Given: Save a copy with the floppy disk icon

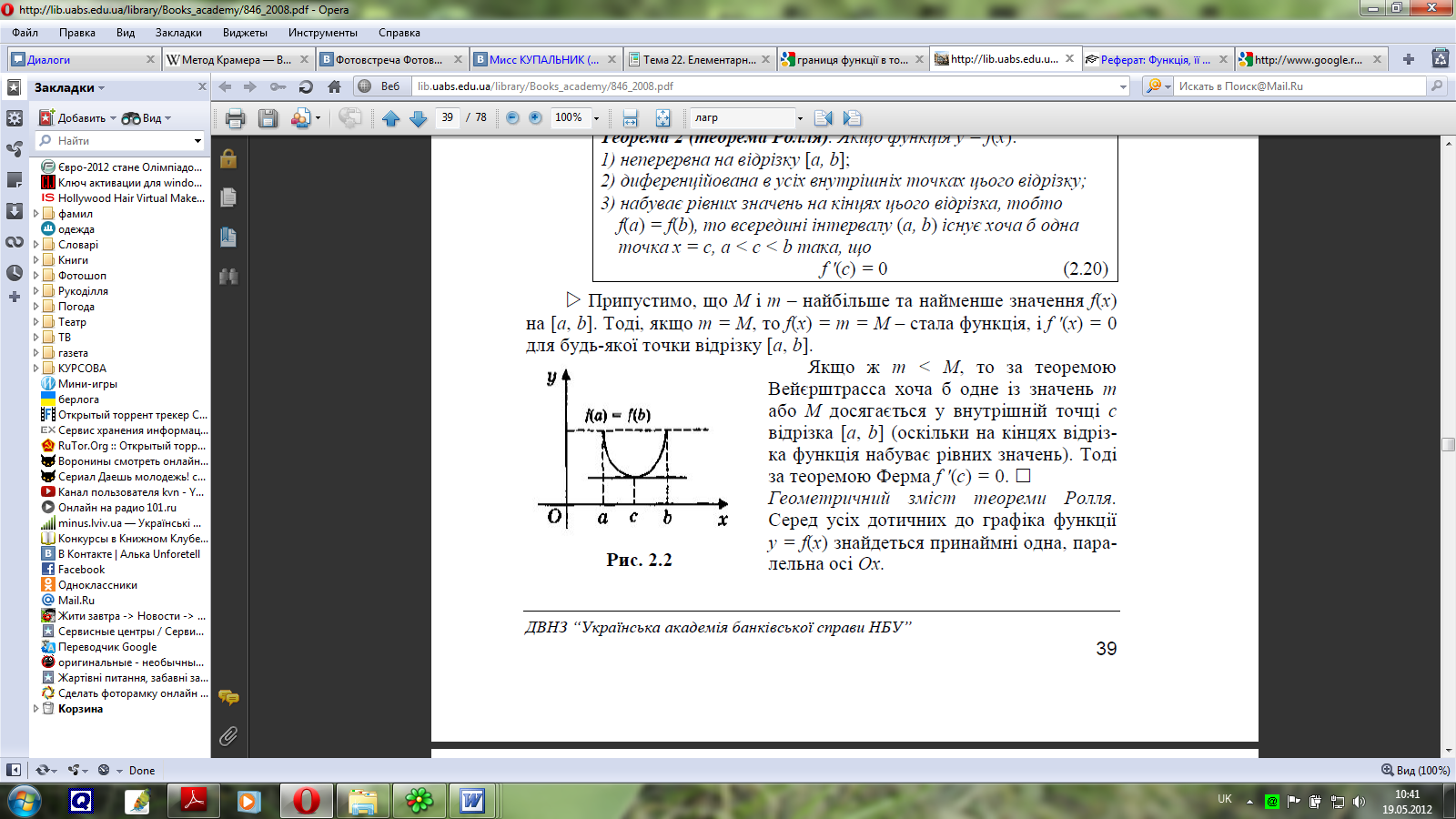Looking at the screenshot, I should [x=268, y=118].
